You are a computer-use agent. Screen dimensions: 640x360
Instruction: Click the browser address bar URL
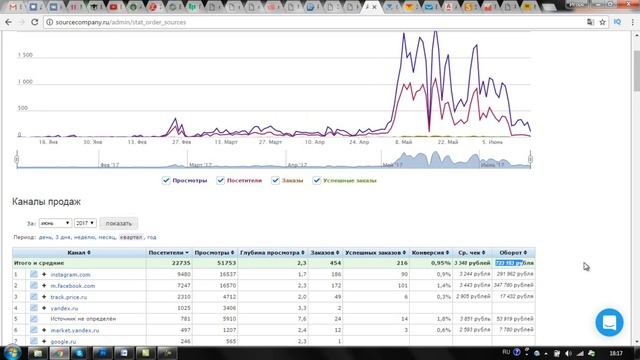tap(121, 22)
